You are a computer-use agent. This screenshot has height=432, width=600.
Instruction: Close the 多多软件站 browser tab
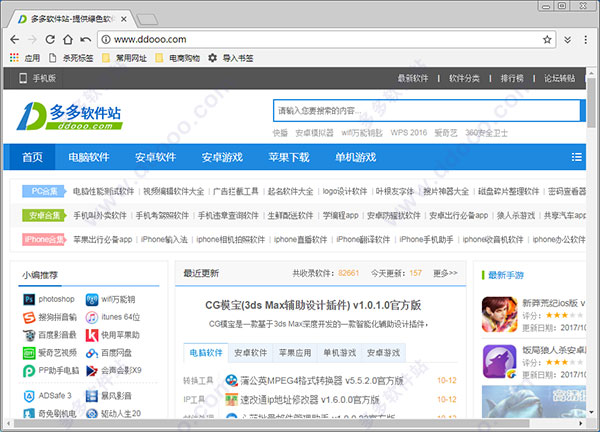click(x=124, y=19)
